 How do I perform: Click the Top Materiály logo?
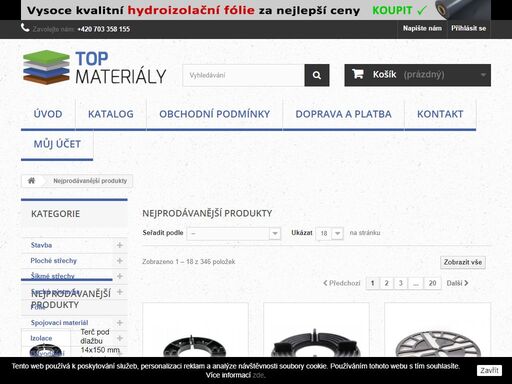[x=95, y=68]
